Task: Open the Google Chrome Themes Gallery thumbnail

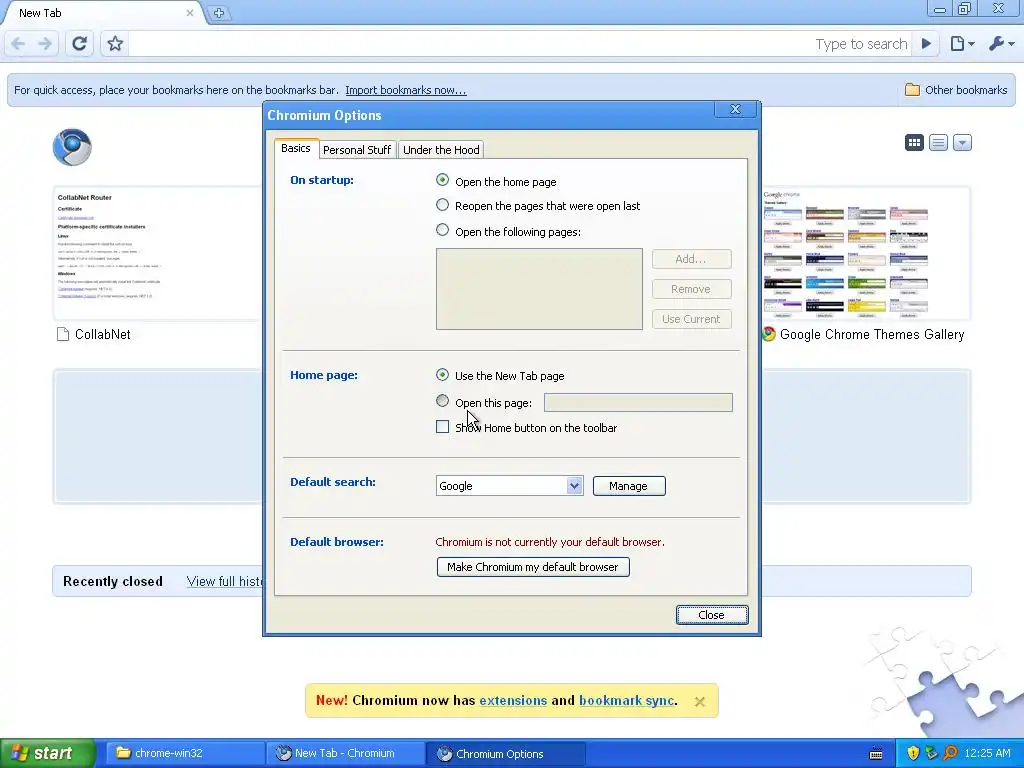Action: point(865,253)
